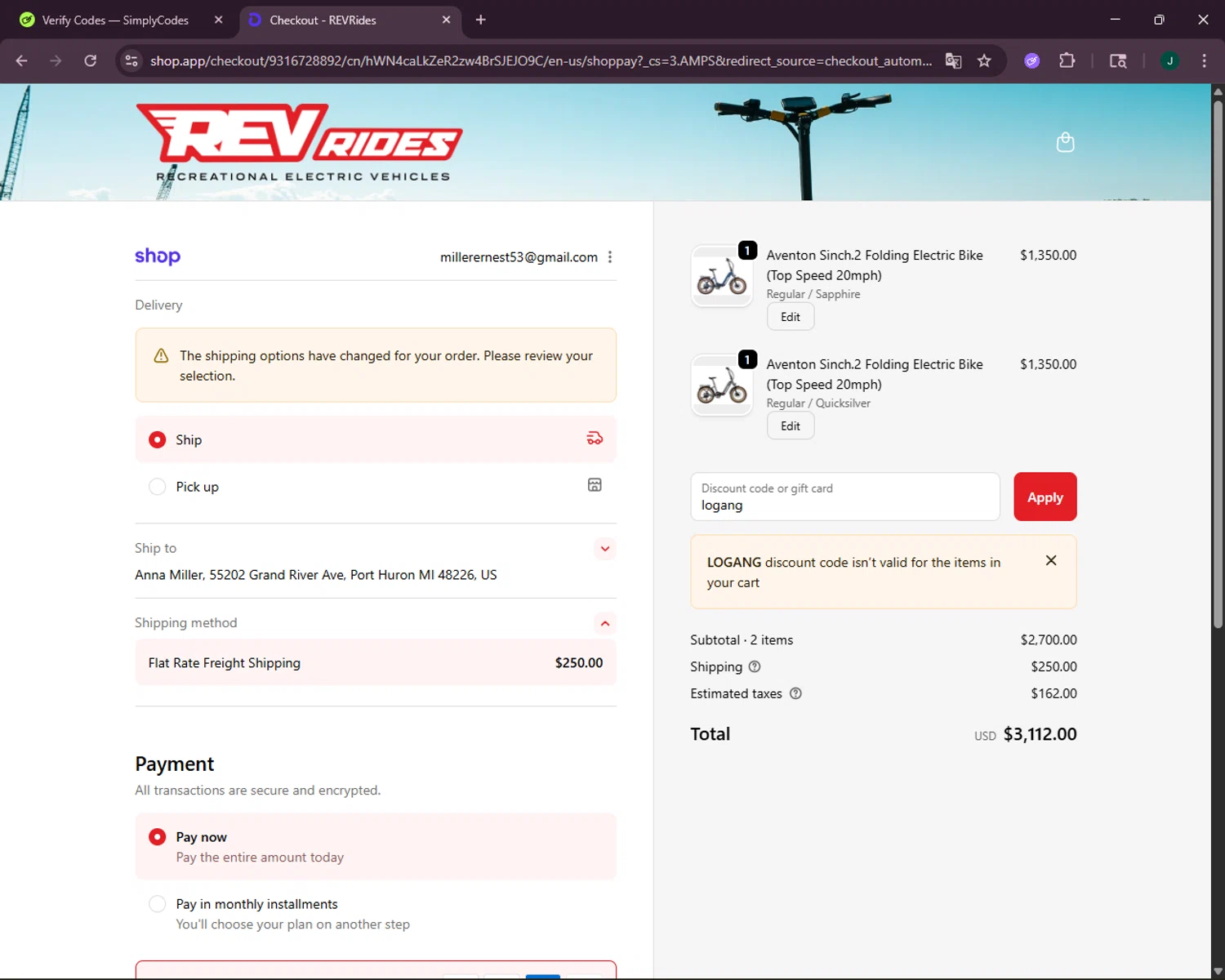Click the email millerernest53@gmail.com
This screenshot has height=980, width=1225.
tap(519, 257)
